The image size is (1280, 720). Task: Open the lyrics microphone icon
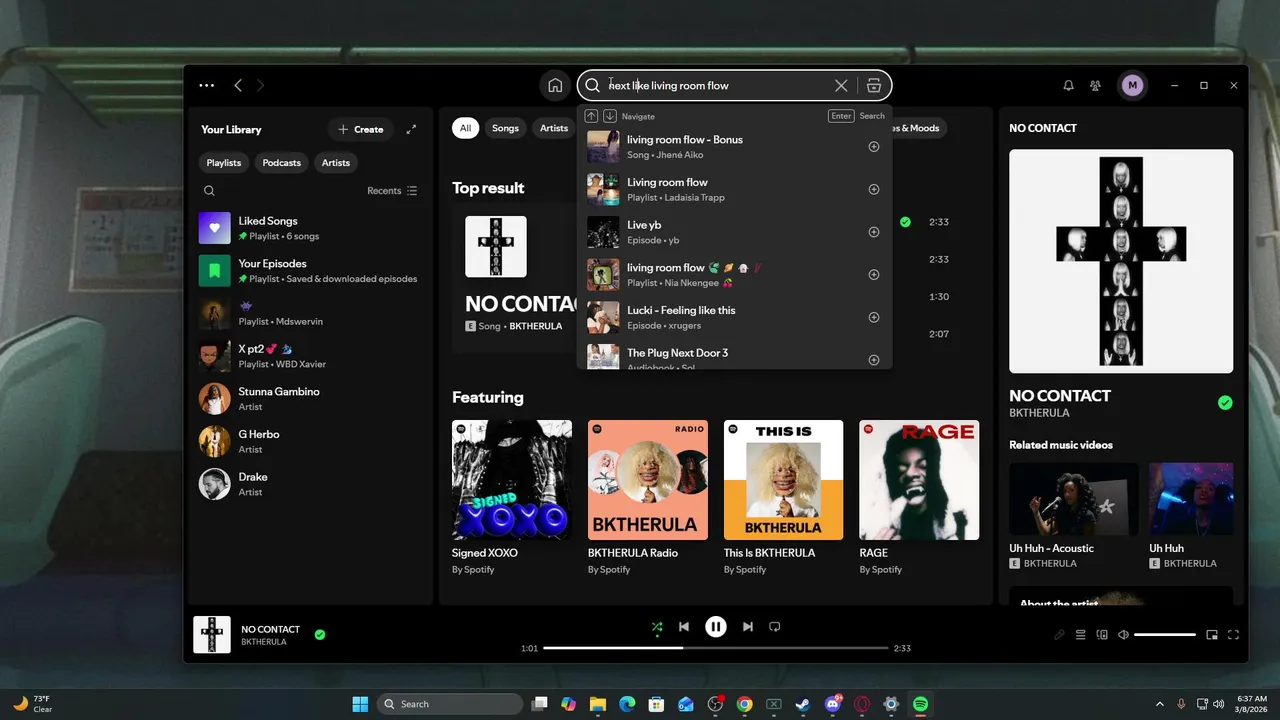[x=1059, y=635]
